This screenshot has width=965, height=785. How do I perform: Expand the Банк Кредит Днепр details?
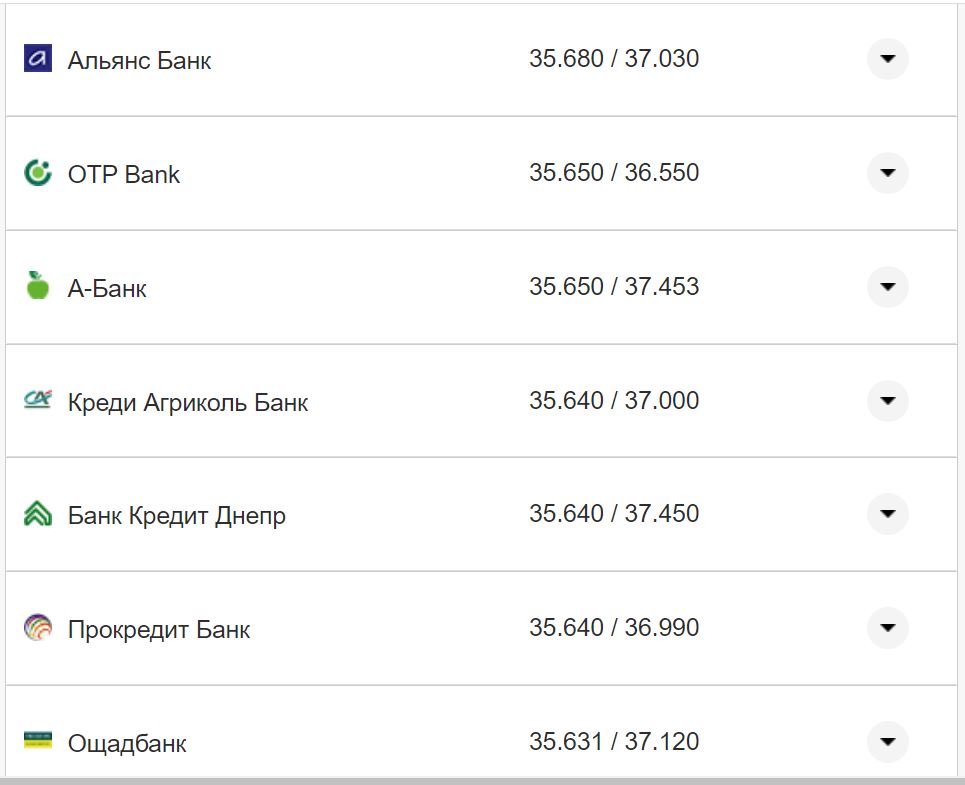[887, 514]
